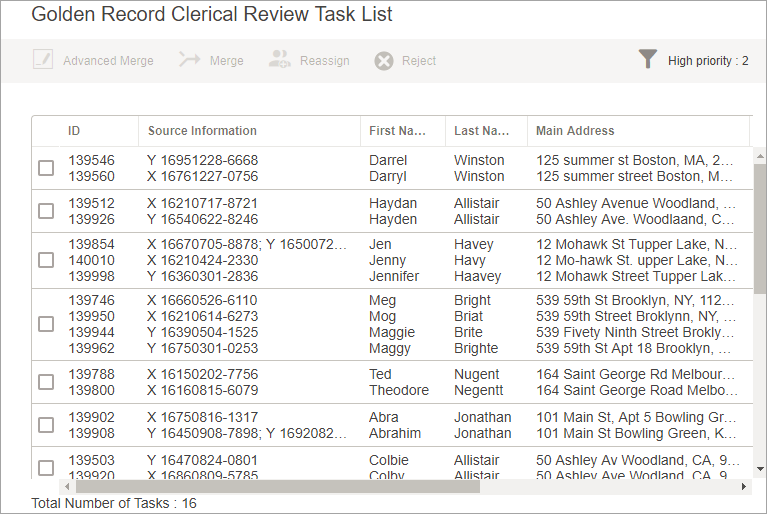The width and height of the screenshot is (767, 514).
Task: Click the Main Address column header
Action: 575,131
